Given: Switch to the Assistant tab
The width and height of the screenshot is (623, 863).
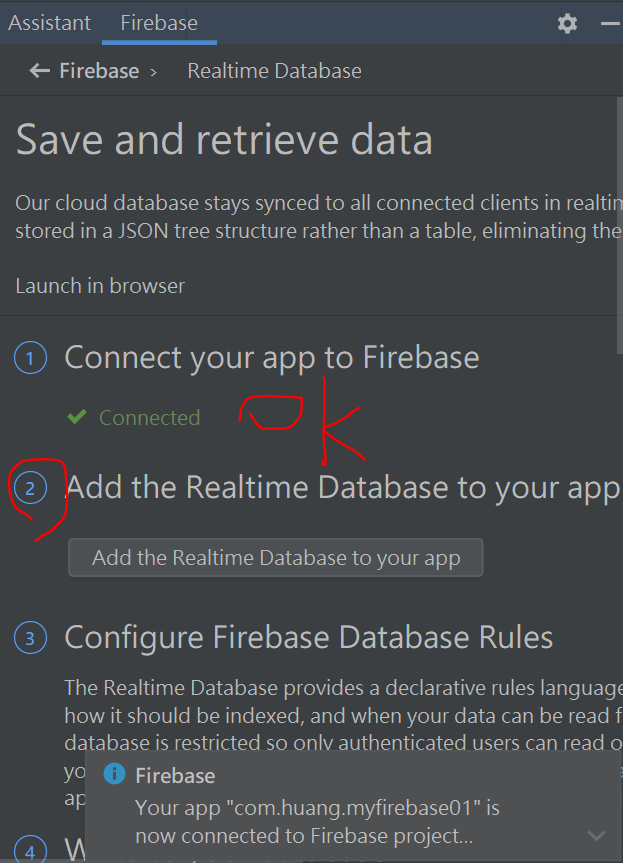Looking at the screenshot, I should tap(50, 23).
